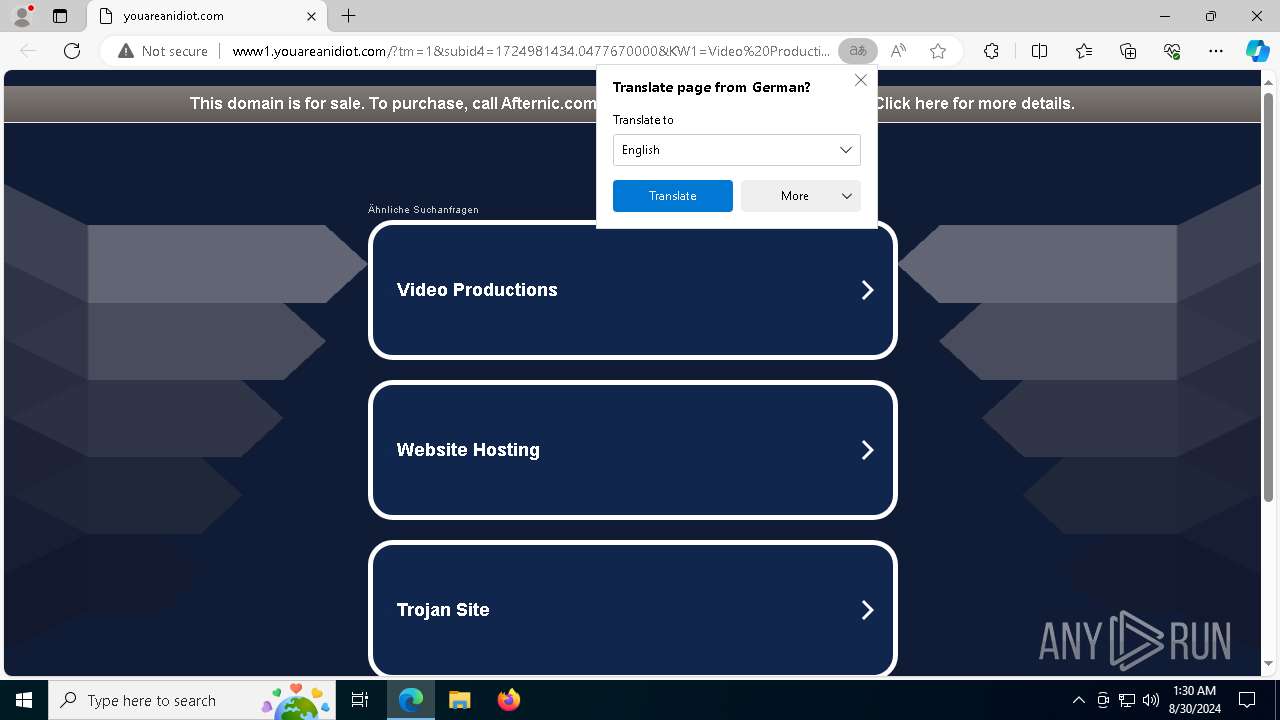The width and height of the screenshot is (1280, 720).
Task: Open the Translate to language dropdown
Action: coord(737,150)
